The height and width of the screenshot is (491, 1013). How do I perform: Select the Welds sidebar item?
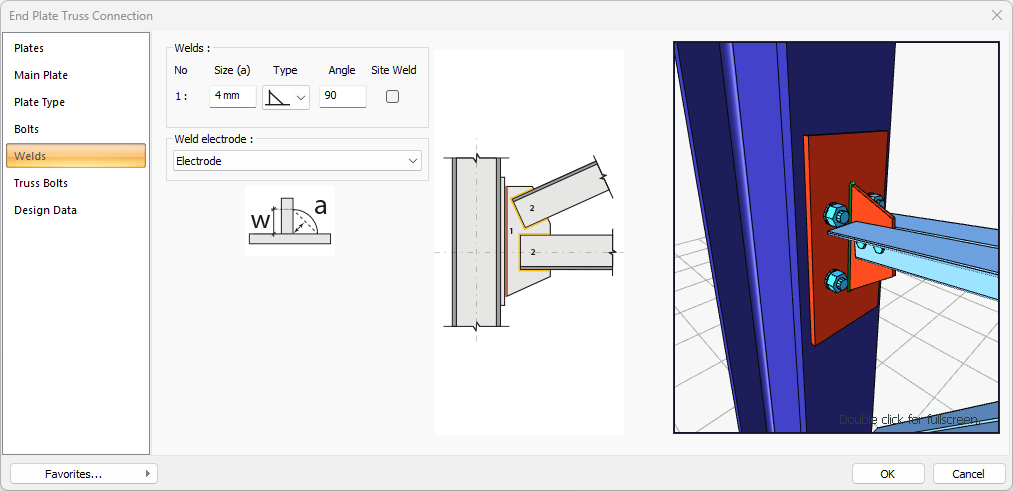pyautogui.click(x=76, y=156)
